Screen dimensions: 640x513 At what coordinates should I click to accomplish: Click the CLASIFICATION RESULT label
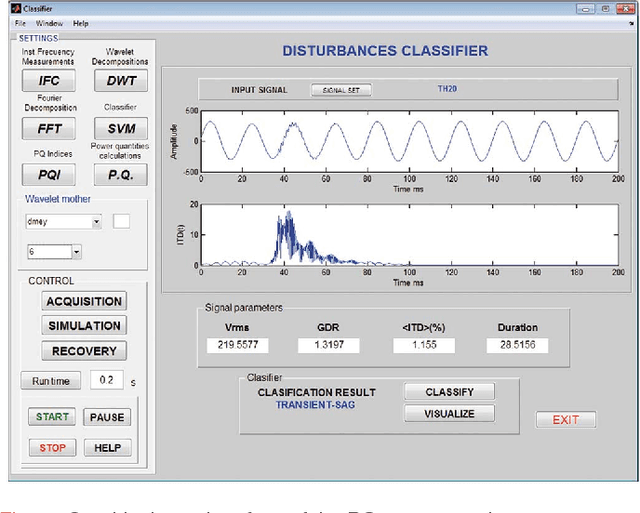(x=317, y=392)
